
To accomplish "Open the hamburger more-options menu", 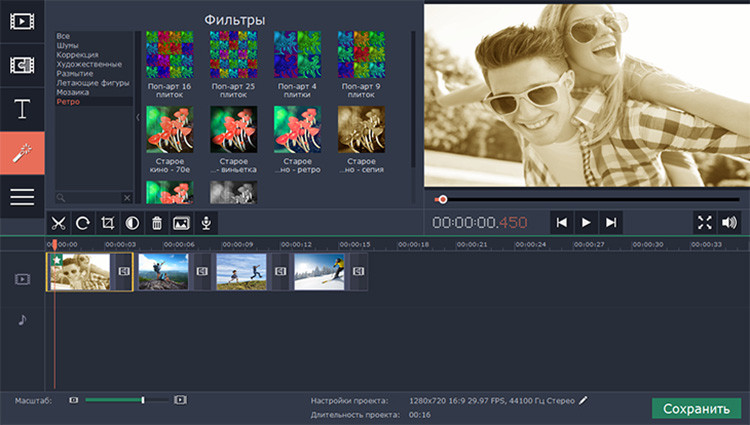I will [x=22, y=196].
